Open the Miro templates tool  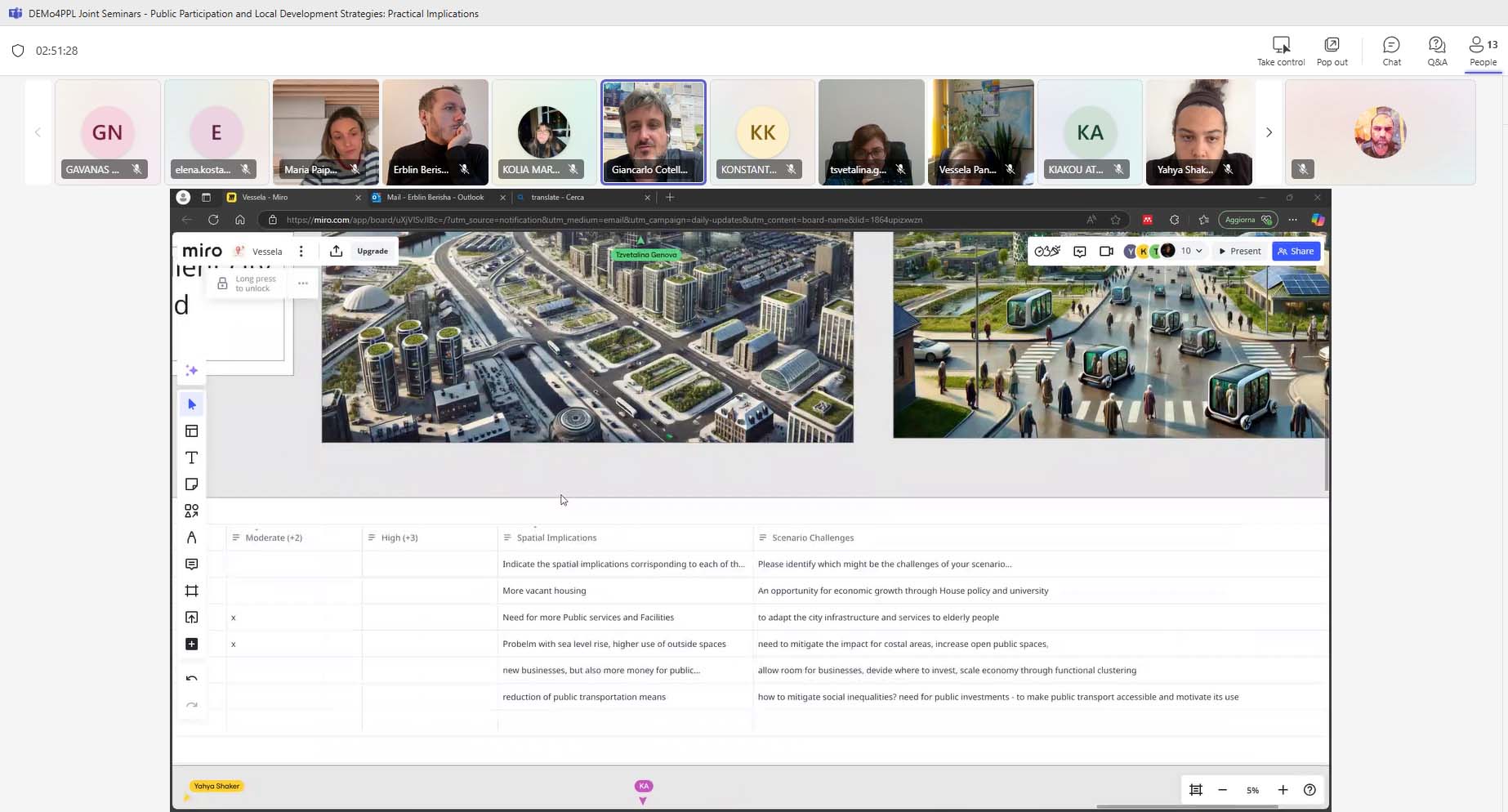[x=192, y=431]
